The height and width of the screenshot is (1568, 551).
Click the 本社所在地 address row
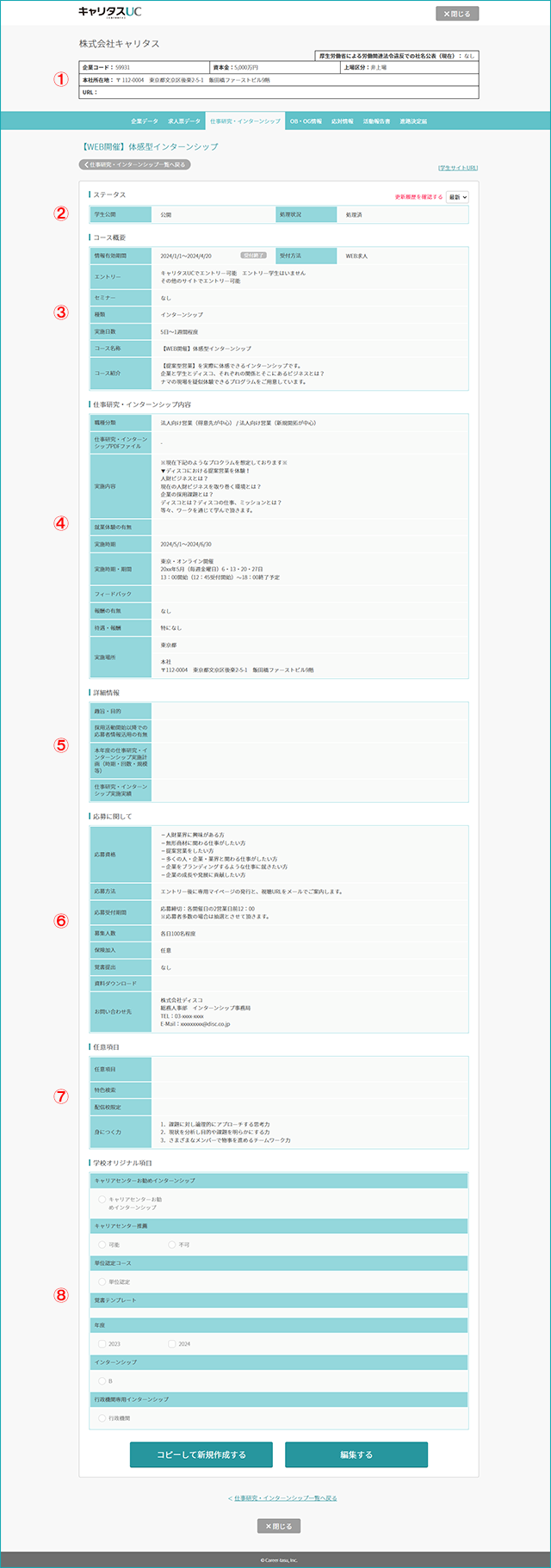279,80
